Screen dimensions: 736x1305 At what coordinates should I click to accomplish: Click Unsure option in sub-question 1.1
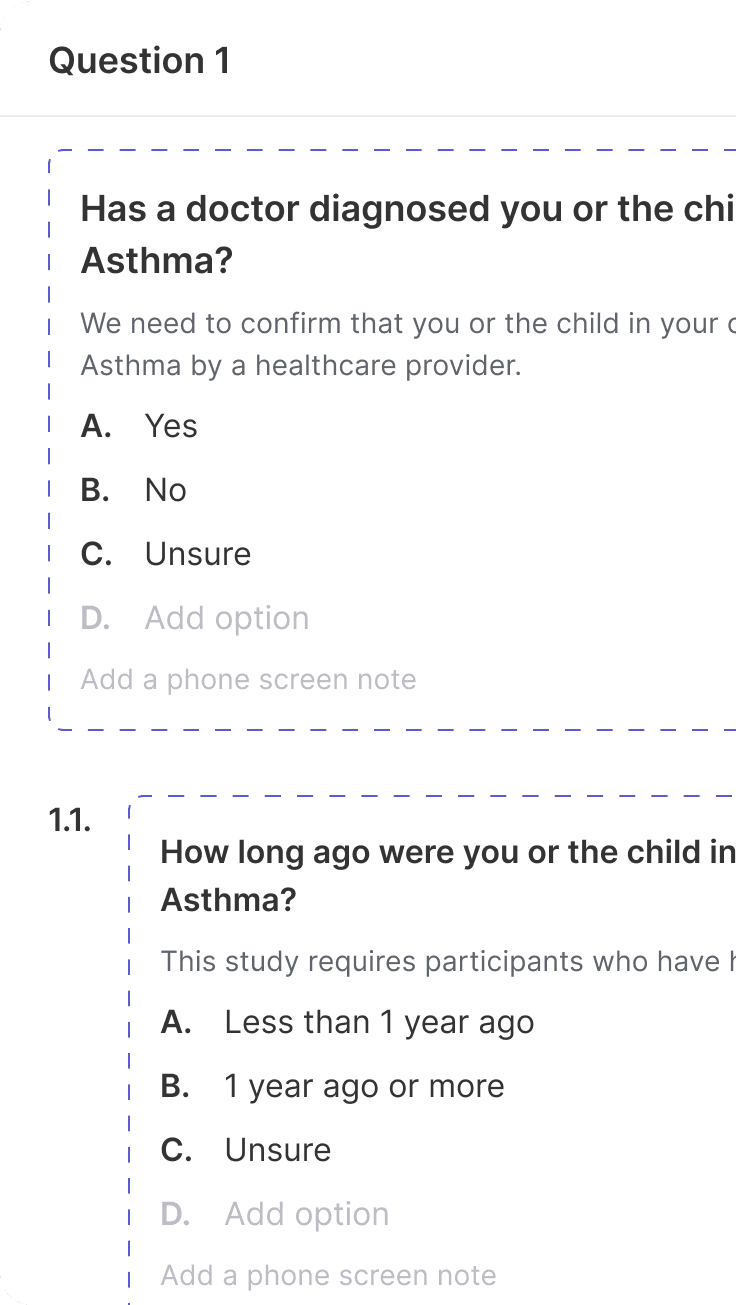(278, 1150)
